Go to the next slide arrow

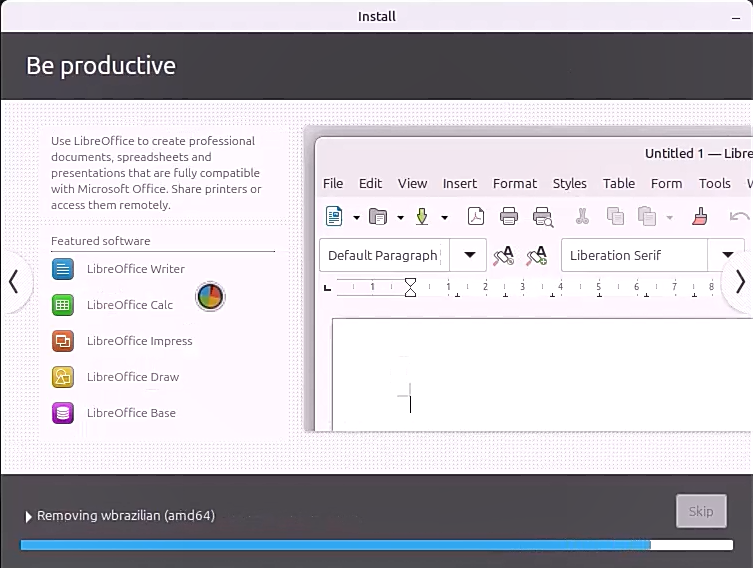[739, 282]
